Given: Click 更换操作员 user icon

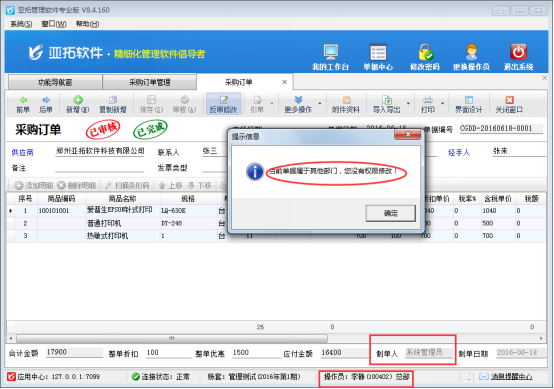Looking at the screenshot, I should [x=471, y=52].
